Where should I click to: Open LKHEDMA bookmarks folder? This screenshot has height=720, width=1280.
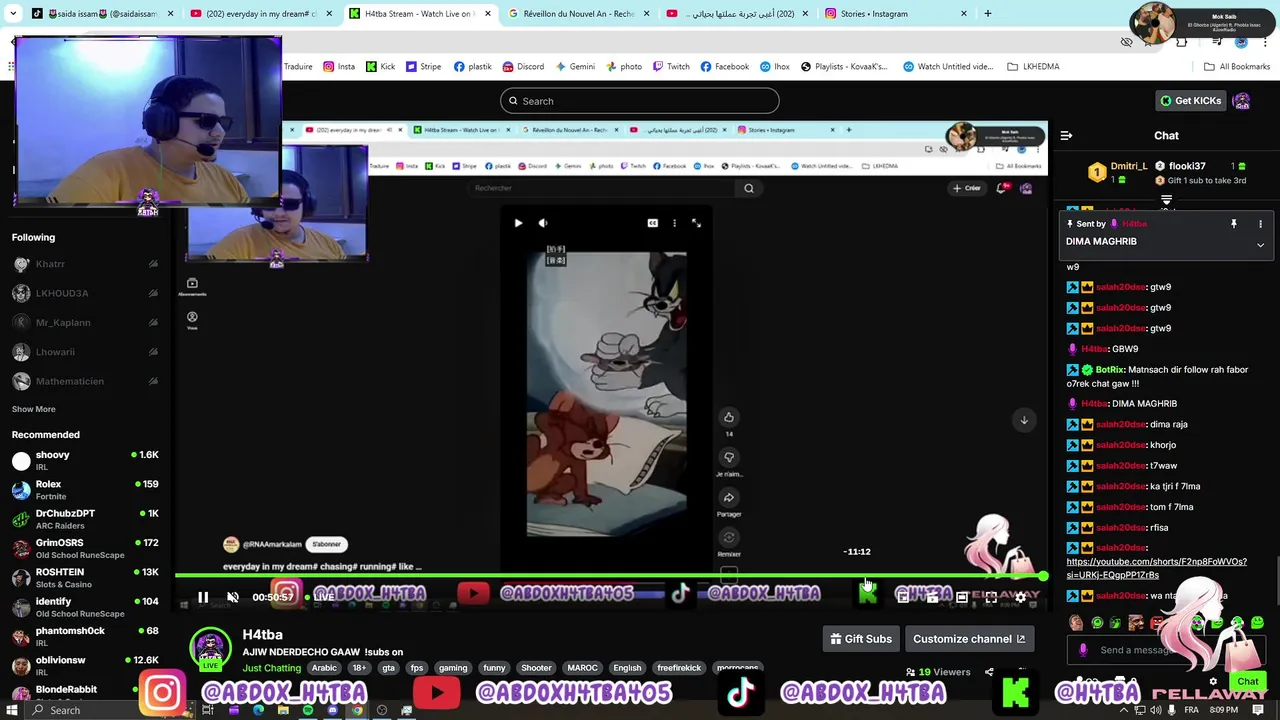1034,67
